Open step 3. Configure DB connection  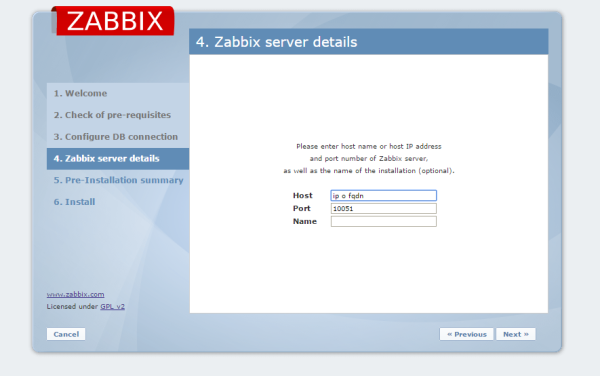click(x=116, y=137)
